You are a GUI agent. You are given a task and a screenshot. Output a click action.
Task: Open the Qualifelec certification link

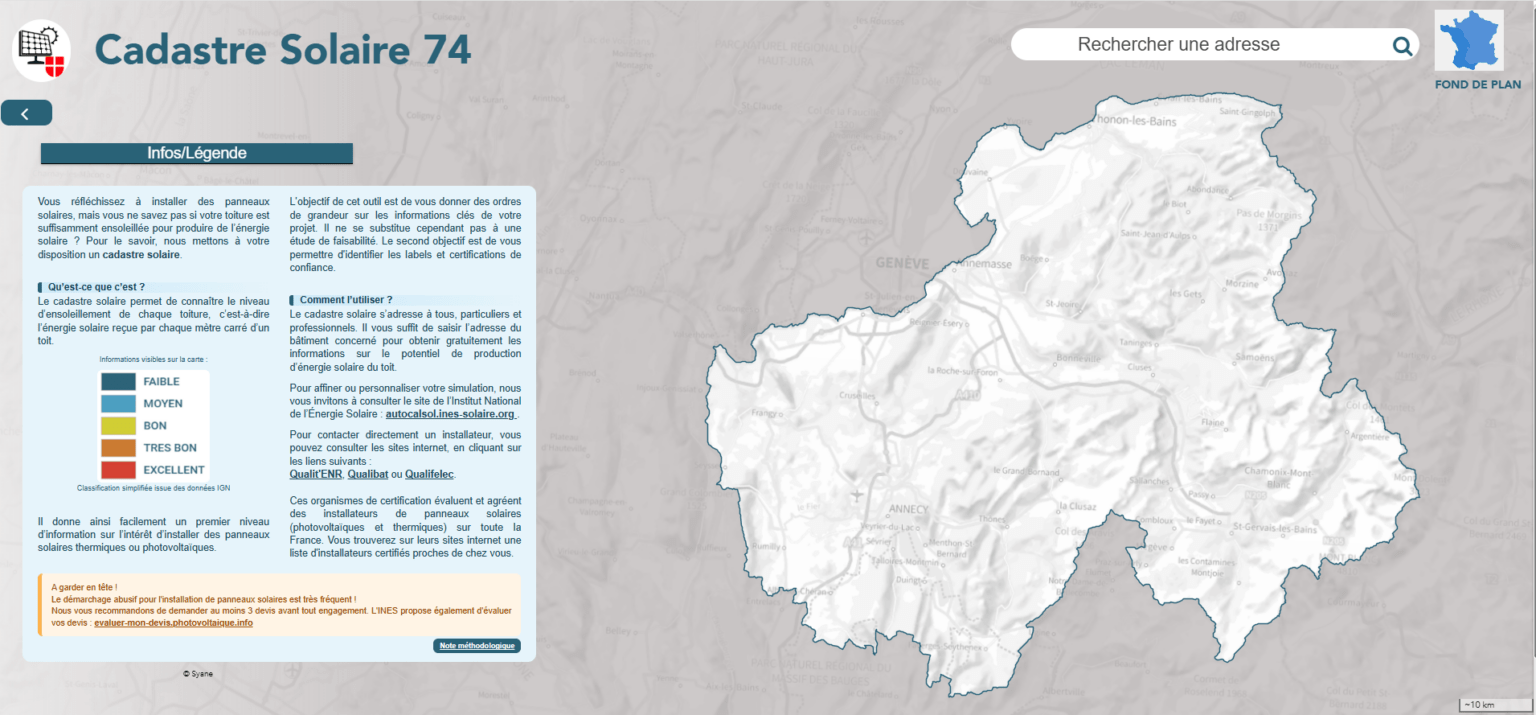pos(429,474)
